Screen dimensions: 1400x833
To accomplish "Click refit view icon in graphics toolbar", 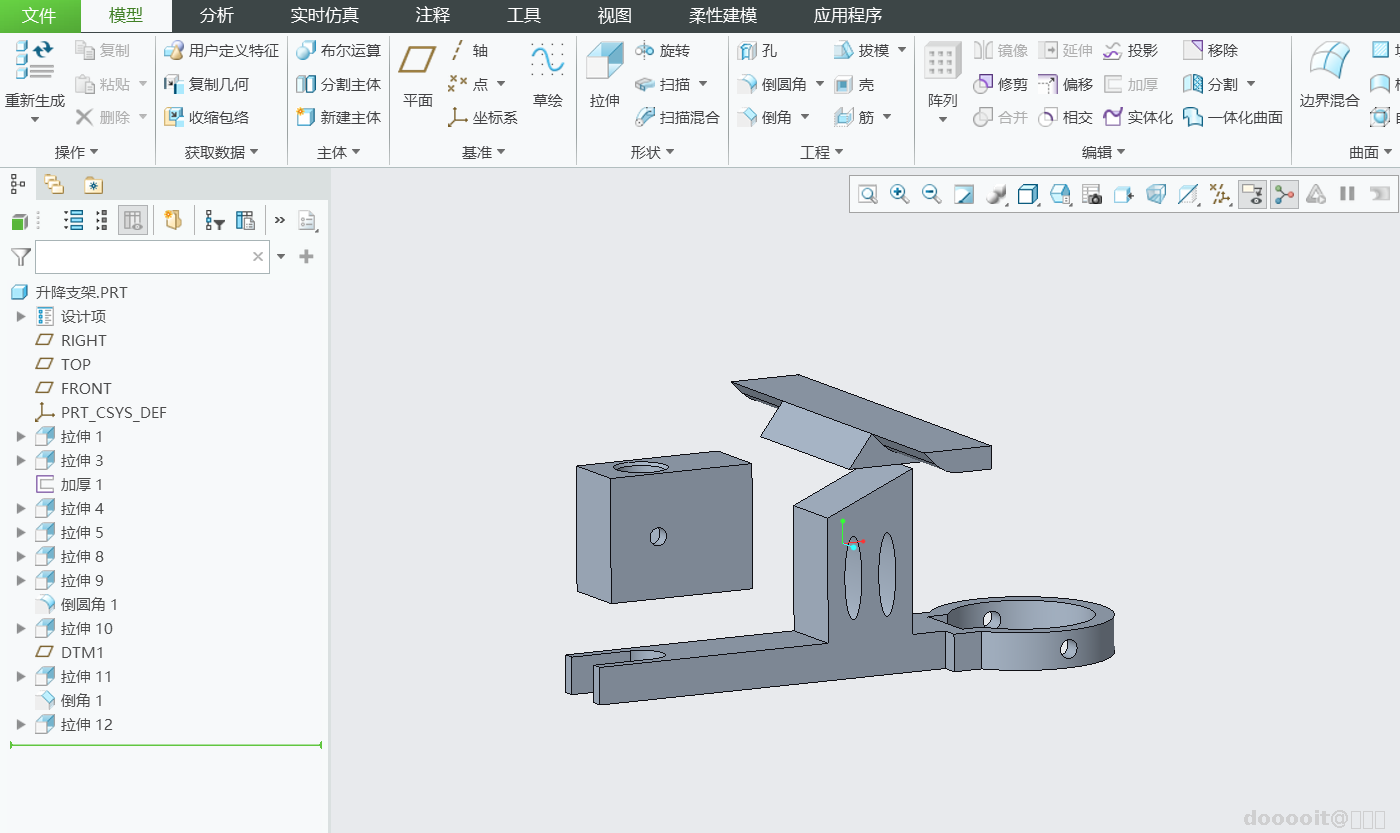I will point(868,195).
